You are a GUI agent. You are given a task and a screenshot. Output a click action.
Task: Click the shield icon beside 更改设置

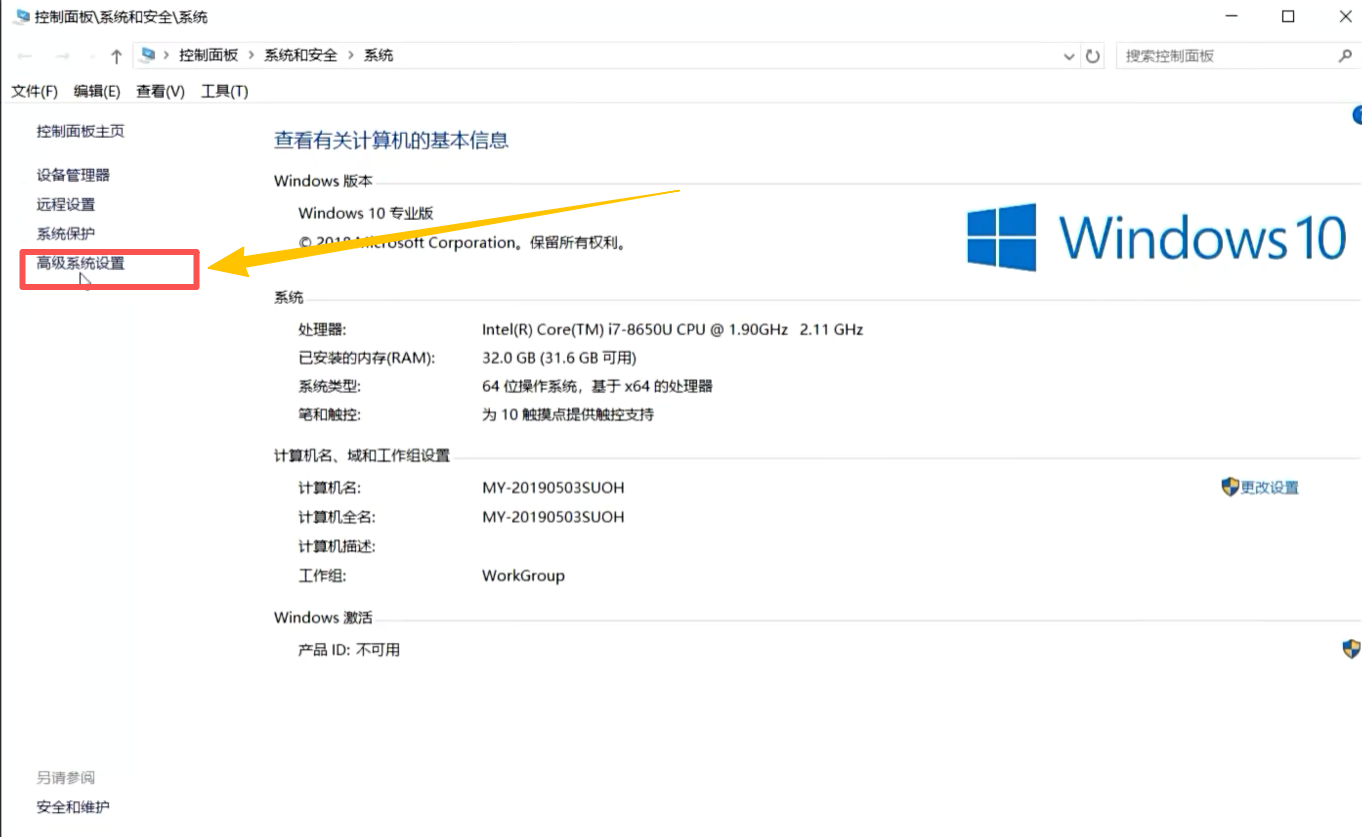1230,487
